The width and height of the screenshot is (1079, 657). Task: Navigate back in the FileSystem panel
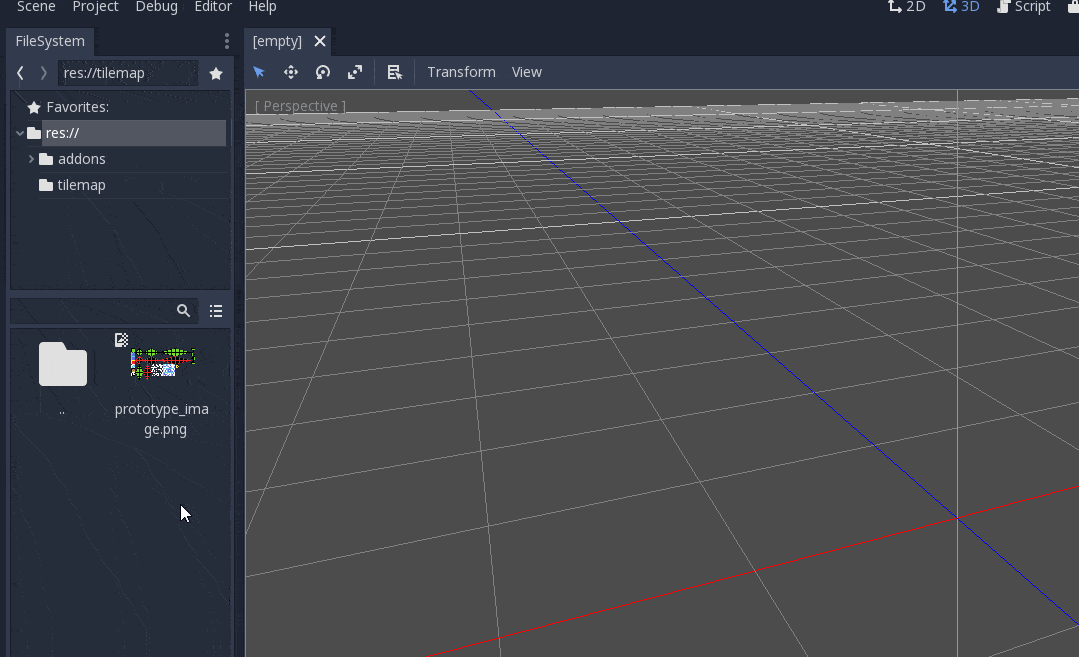point(19,72)
